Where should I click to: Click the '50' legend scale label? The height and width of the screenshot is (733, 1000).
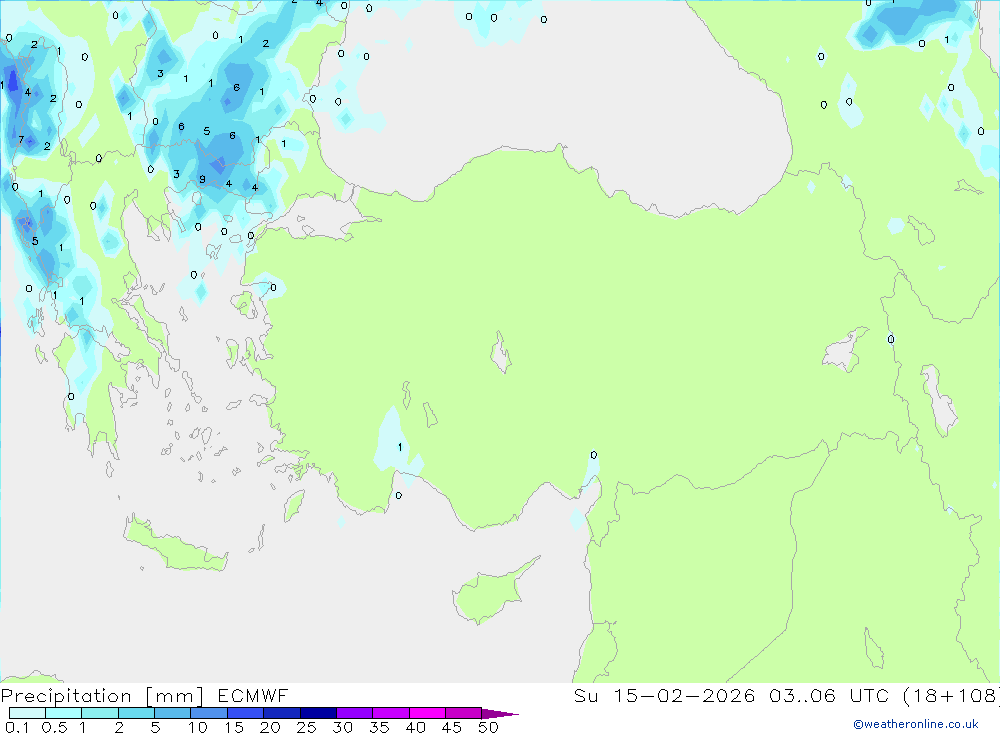[x=489, y=727]
